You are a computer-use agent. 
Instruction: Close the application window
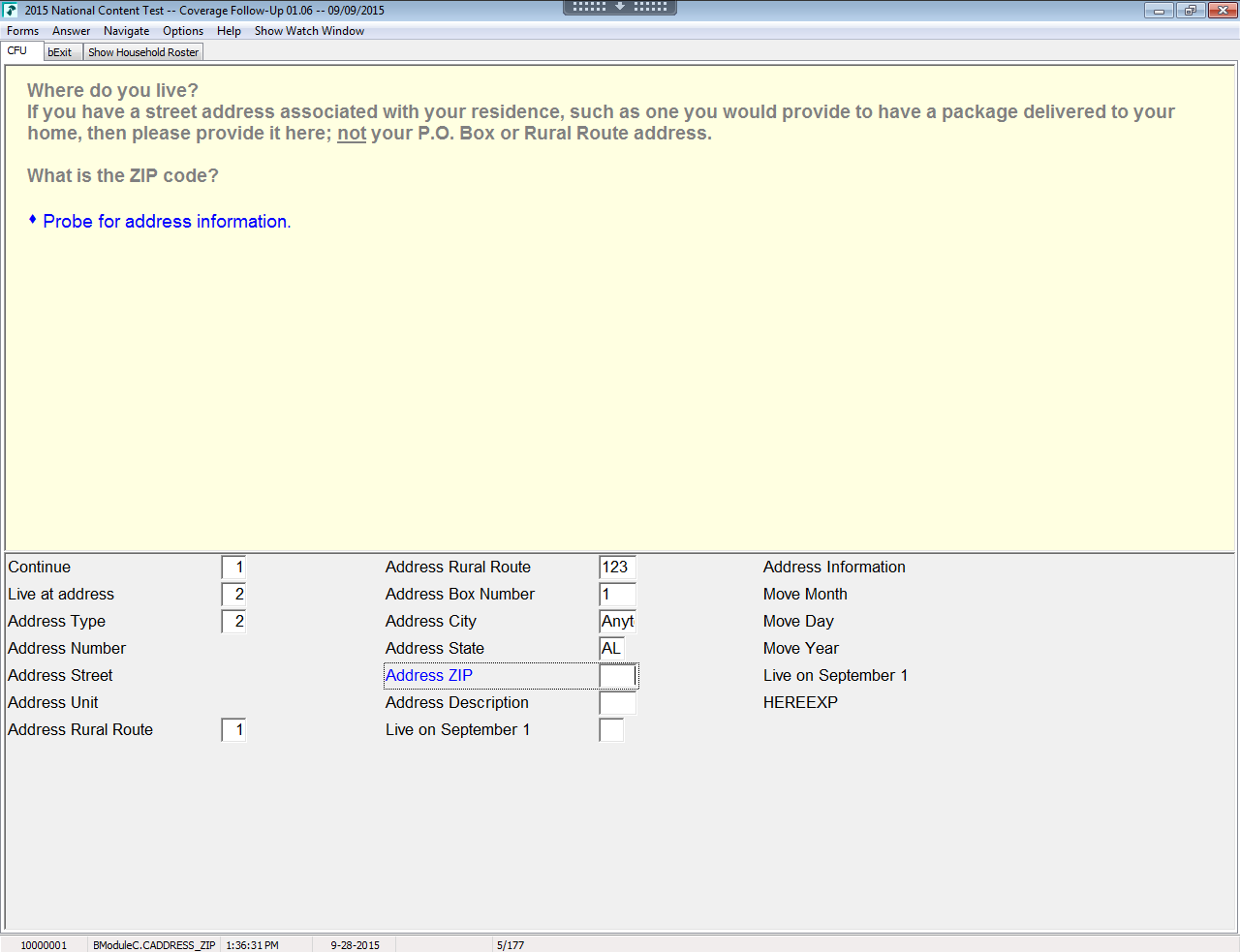pos(1222,11)
